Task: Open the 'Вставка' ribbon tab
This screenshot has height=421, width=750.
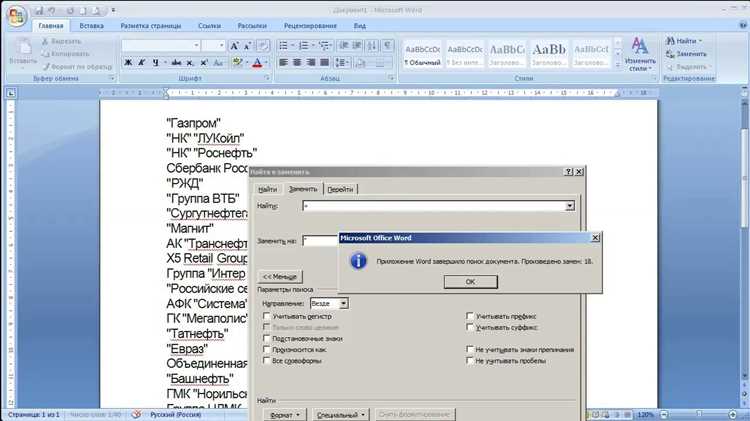Action: pyautogui.click(x=91, y=26)
